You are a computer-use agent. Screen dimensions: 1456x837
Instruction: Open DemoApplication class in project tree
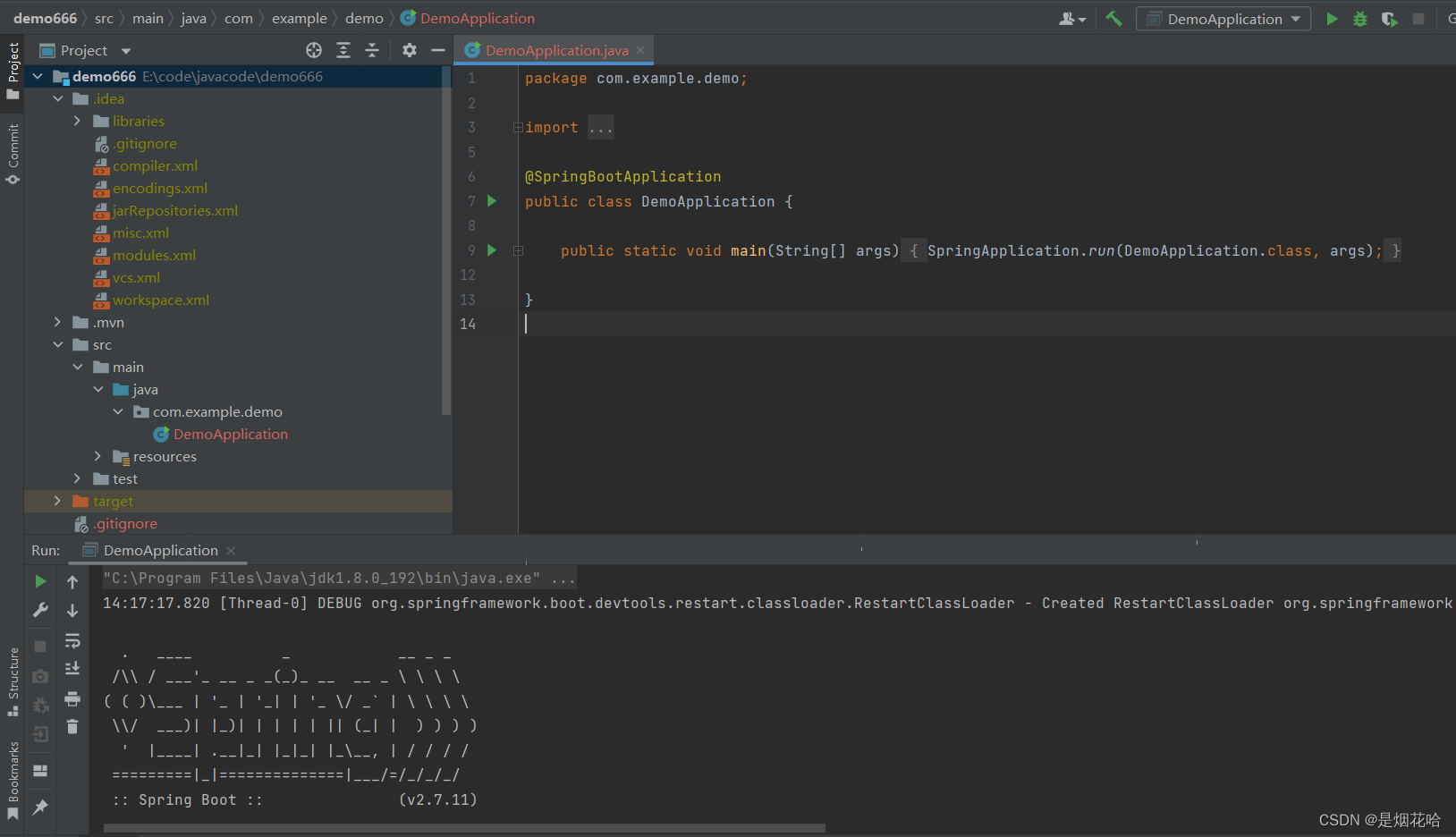(231, 435)
